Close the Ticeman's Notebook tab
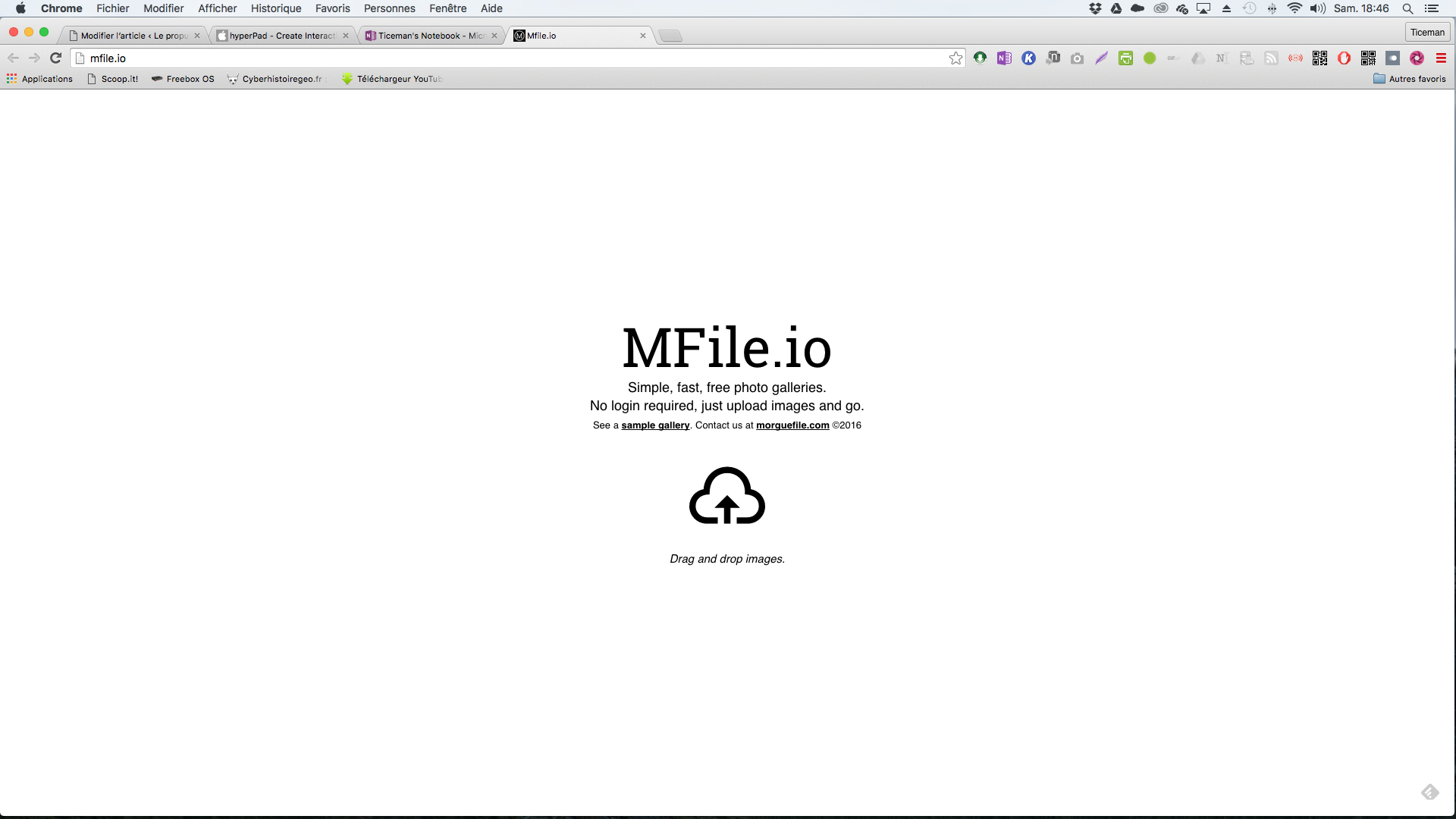This screenshot has width=1456, height=819. [494, 36]
